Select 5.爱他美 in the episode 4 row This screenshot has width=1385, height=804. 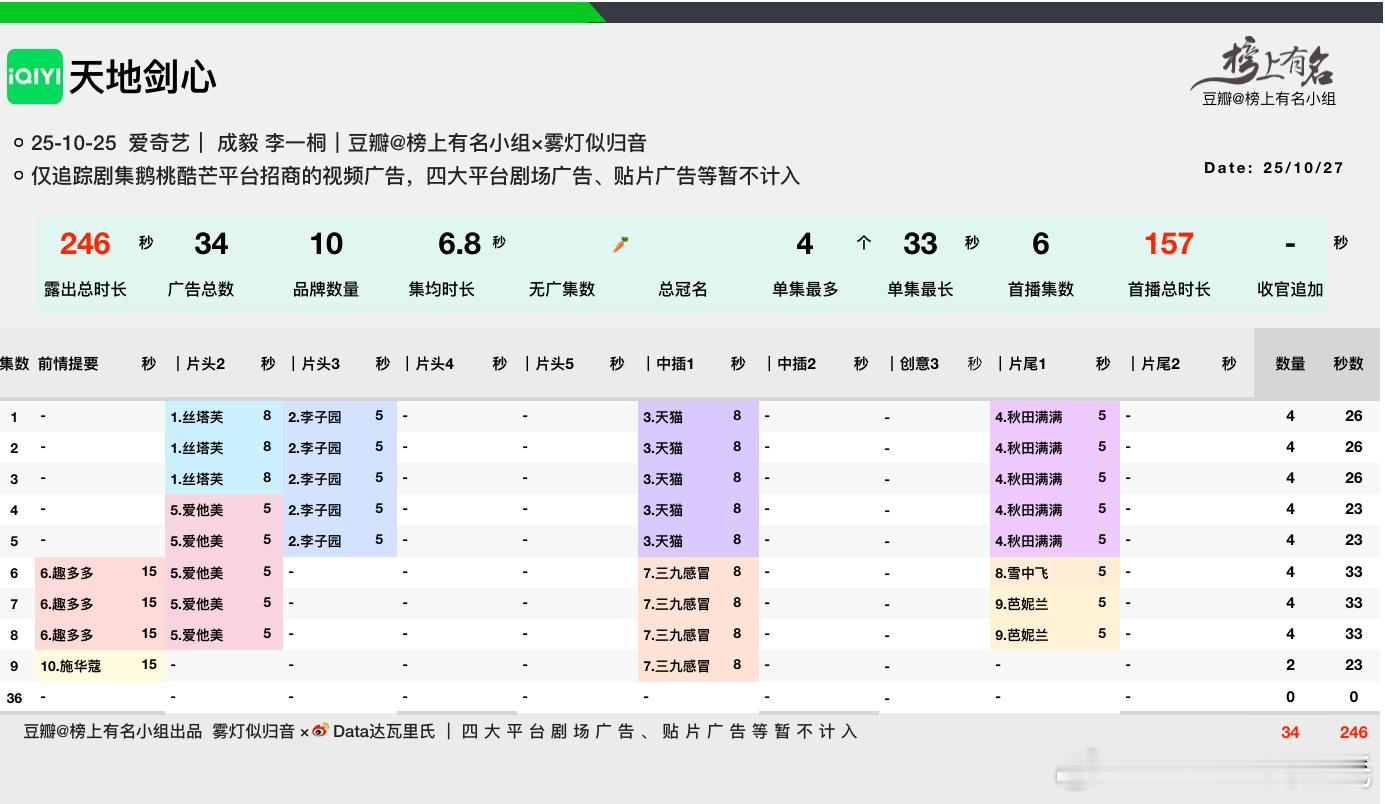pyautogui.click(x=197, y=510)
